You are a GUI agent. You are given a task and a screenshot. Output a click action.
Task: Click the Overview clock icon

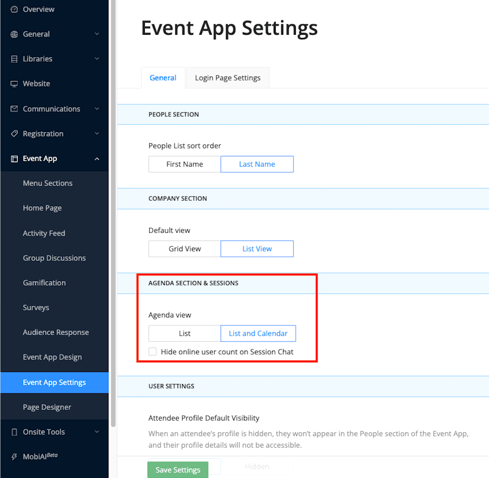[x=14, y=9]
